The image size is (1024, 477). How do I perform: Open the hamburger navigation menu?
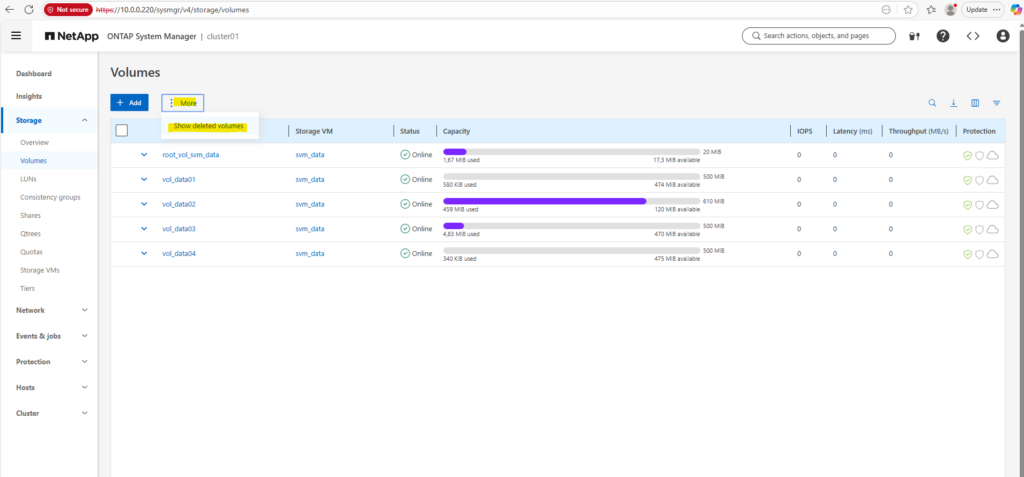pyautogui.click(x=16, y=36)
